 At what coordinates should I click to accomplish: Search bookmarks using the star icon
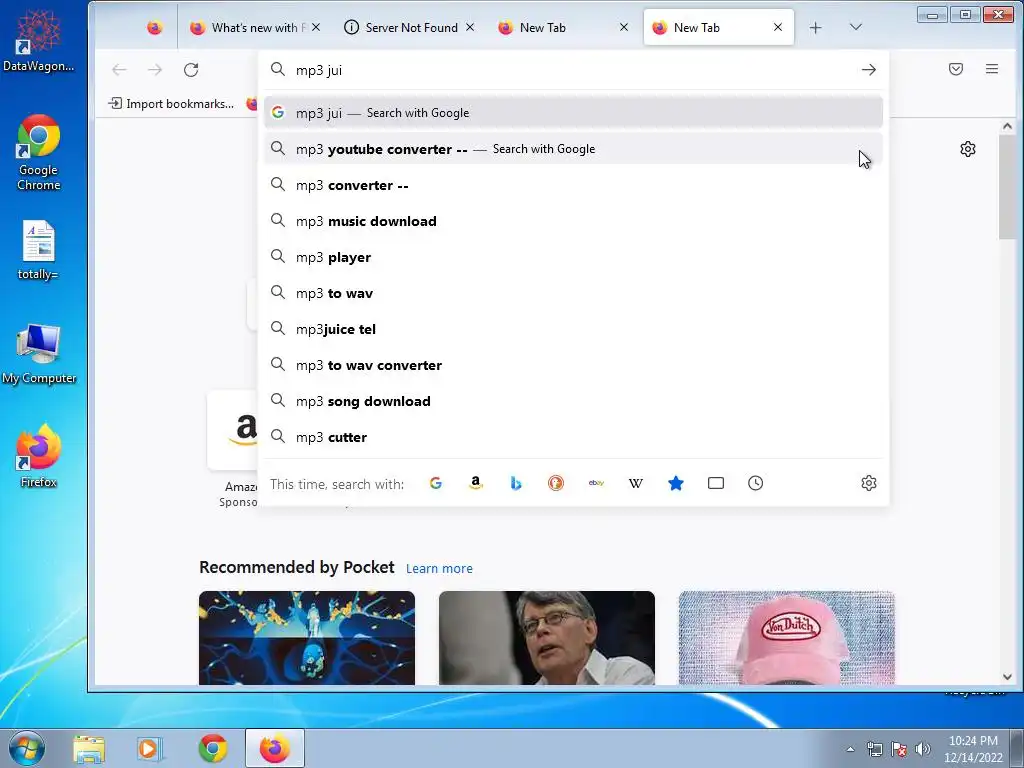(676, 483)
